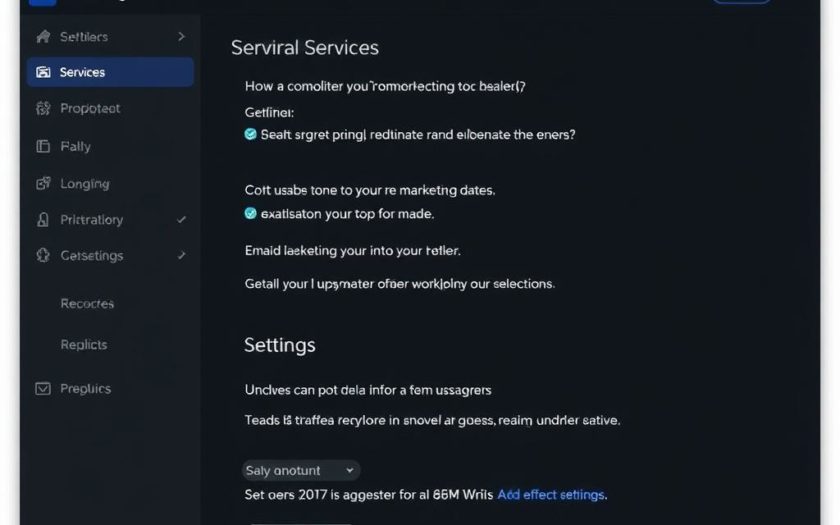Expand the Getsetings submenu chevron
This screenshot has width=840, height=525.
tap(181, 255)
